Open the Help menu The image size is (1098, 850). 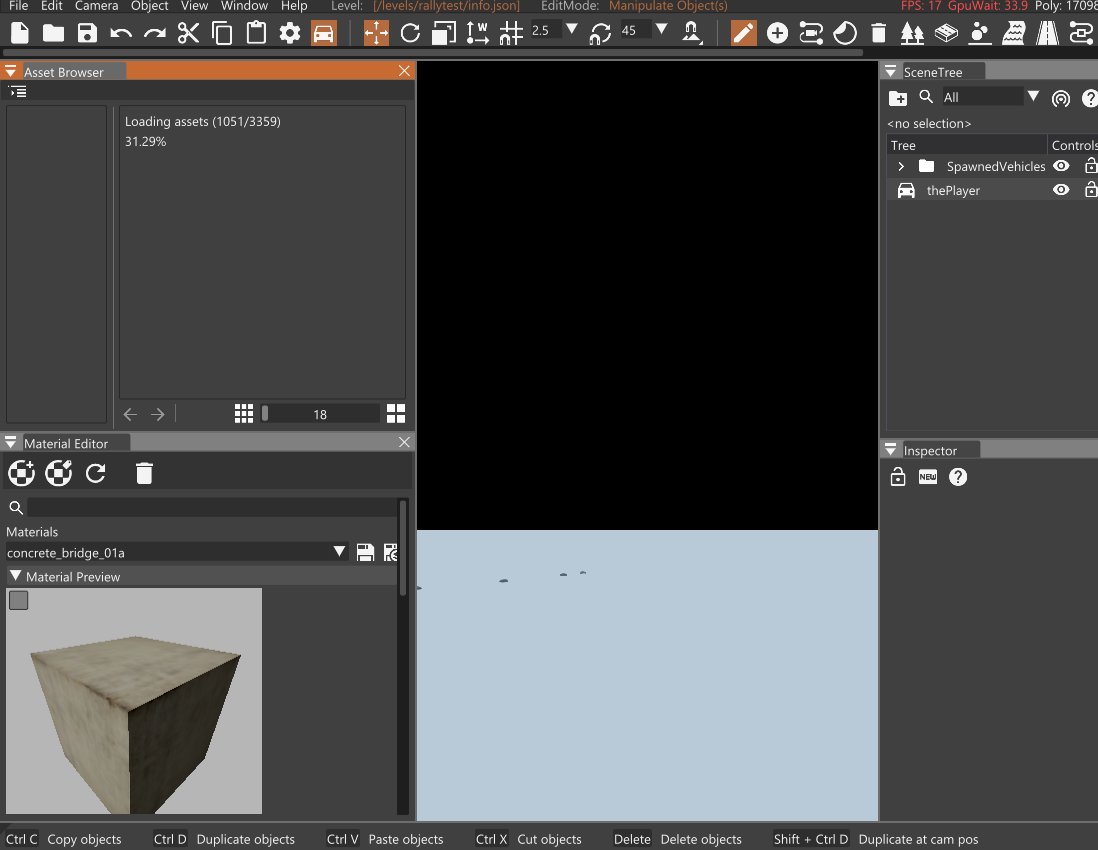pos(294,6)
